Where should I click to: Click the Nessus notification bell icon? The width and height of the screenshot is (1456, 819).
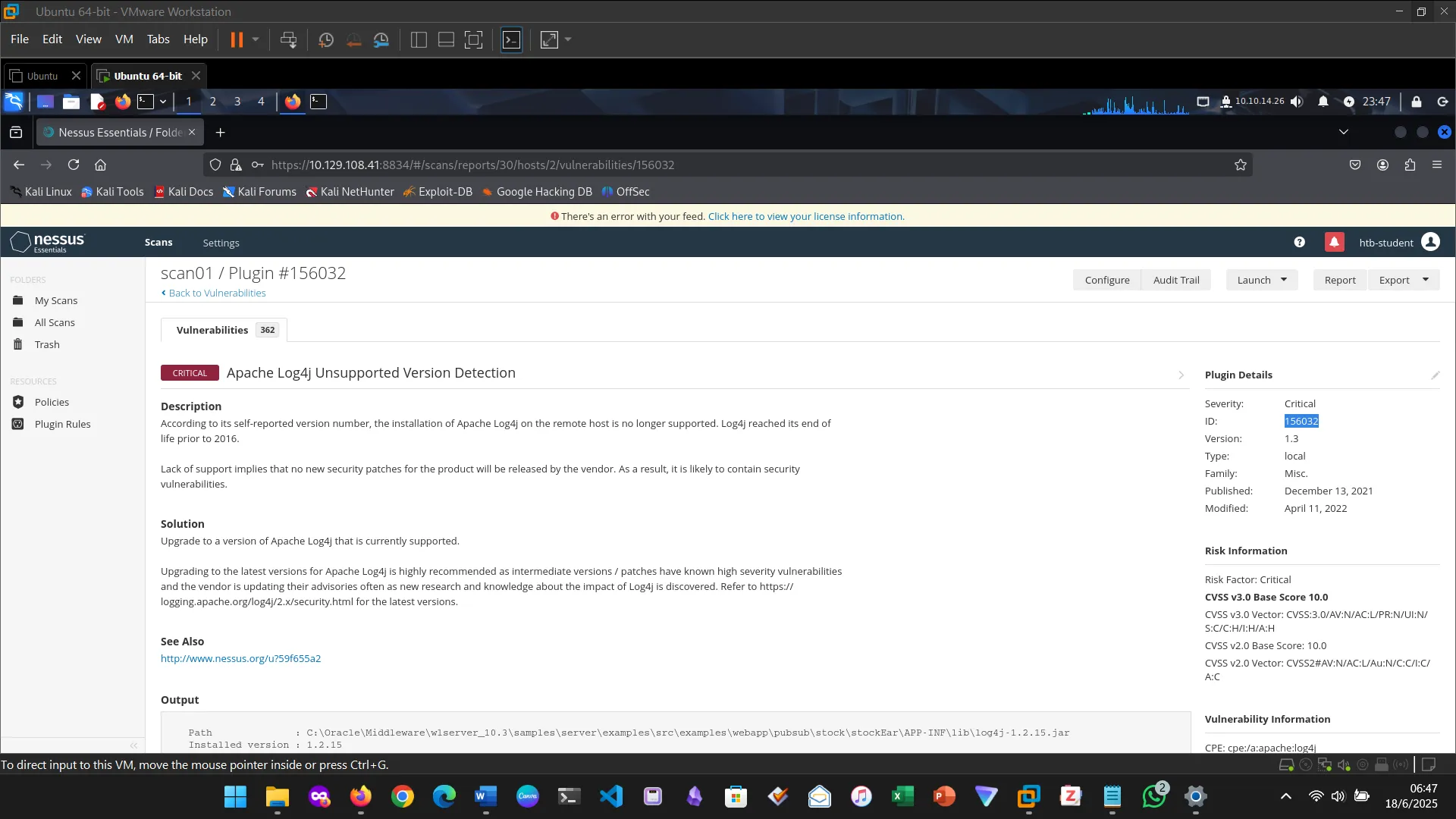(1334, 243)
